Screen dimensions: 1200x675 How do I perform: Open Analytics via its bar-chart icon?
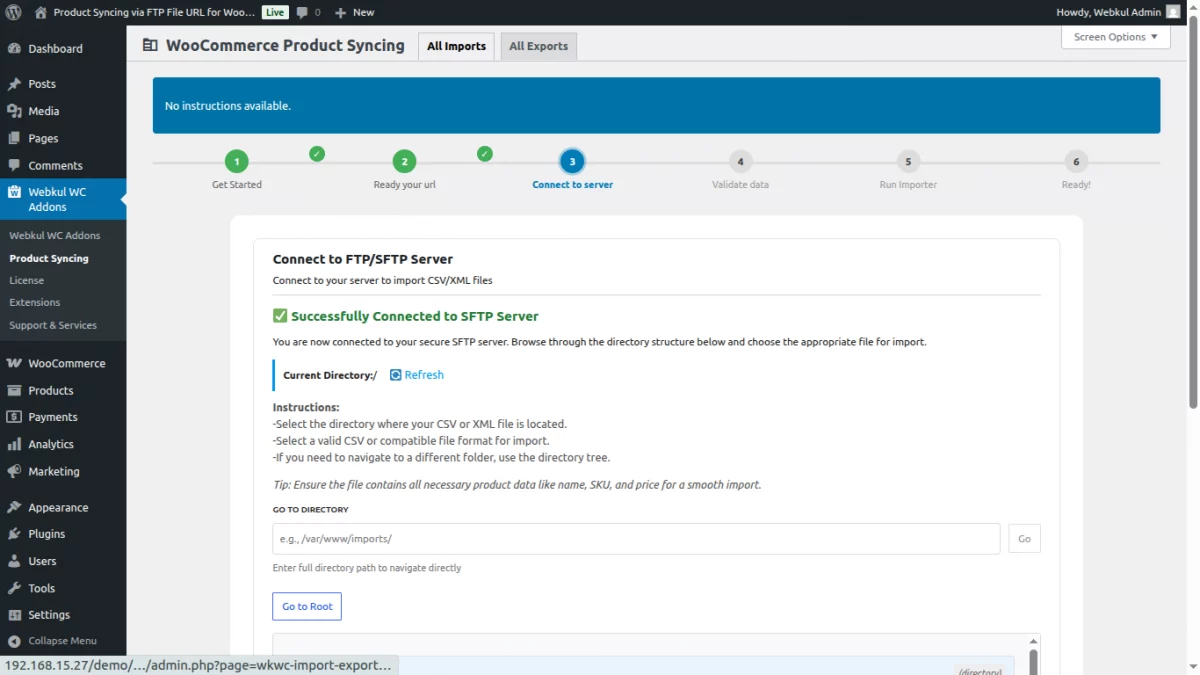click(x=14, y=444)
